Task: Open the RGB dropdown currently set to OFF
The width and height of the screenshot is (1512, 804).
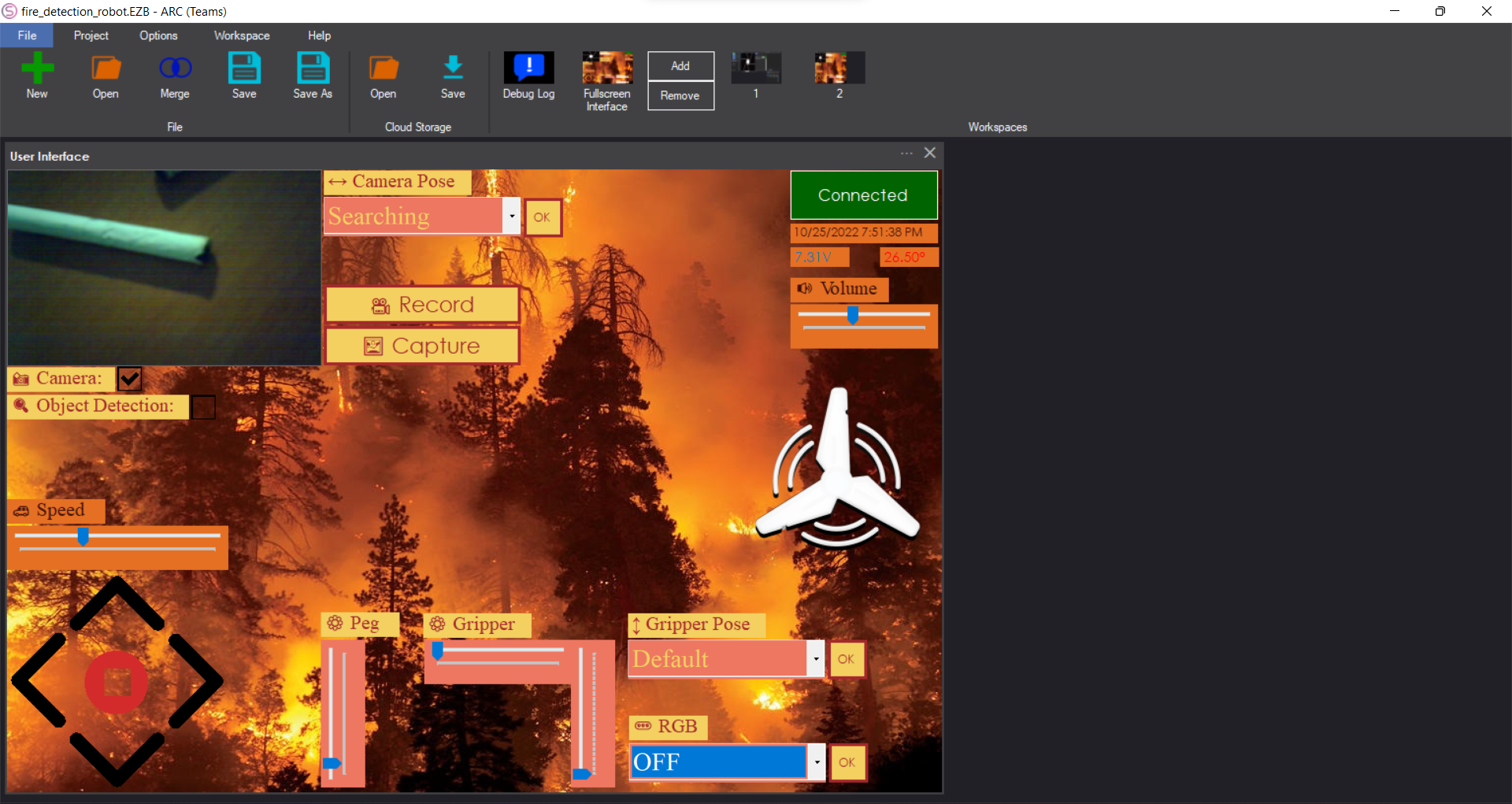Action: tap(817, 762)
